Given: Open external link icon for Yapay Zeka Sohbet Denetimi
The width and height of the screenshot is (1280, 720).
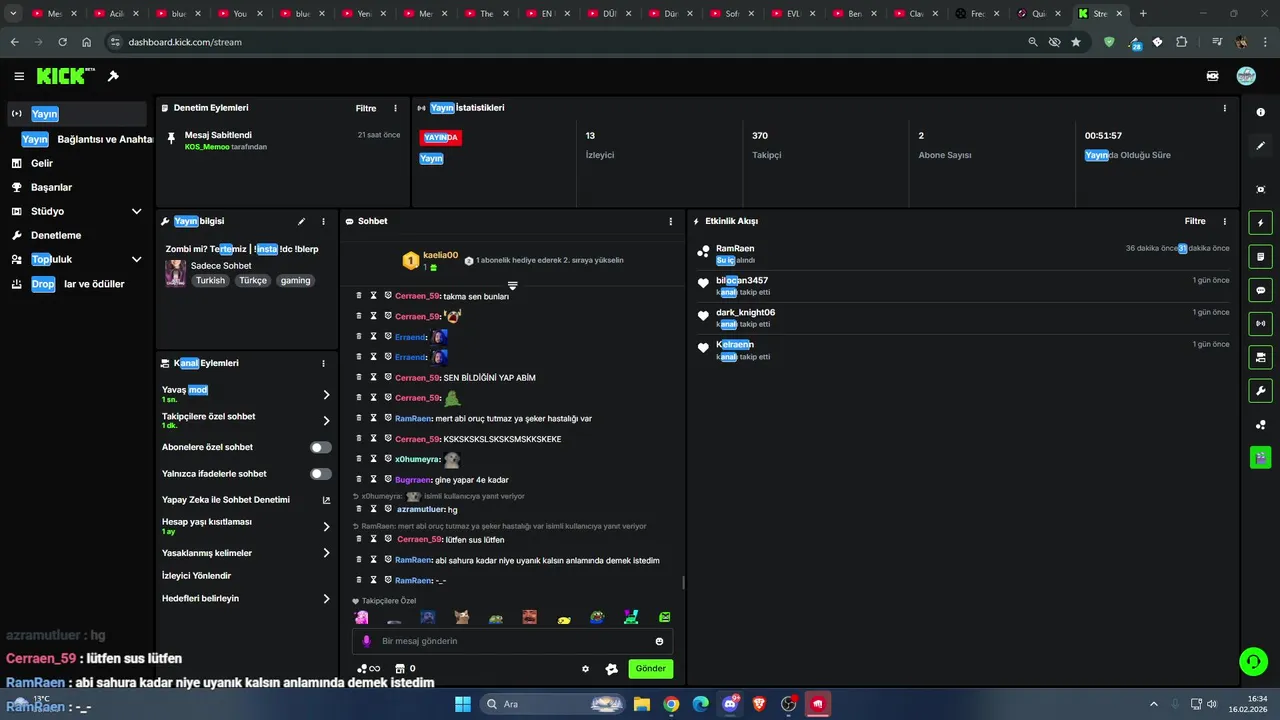Looking at the screenshot, I should [326, 500].
